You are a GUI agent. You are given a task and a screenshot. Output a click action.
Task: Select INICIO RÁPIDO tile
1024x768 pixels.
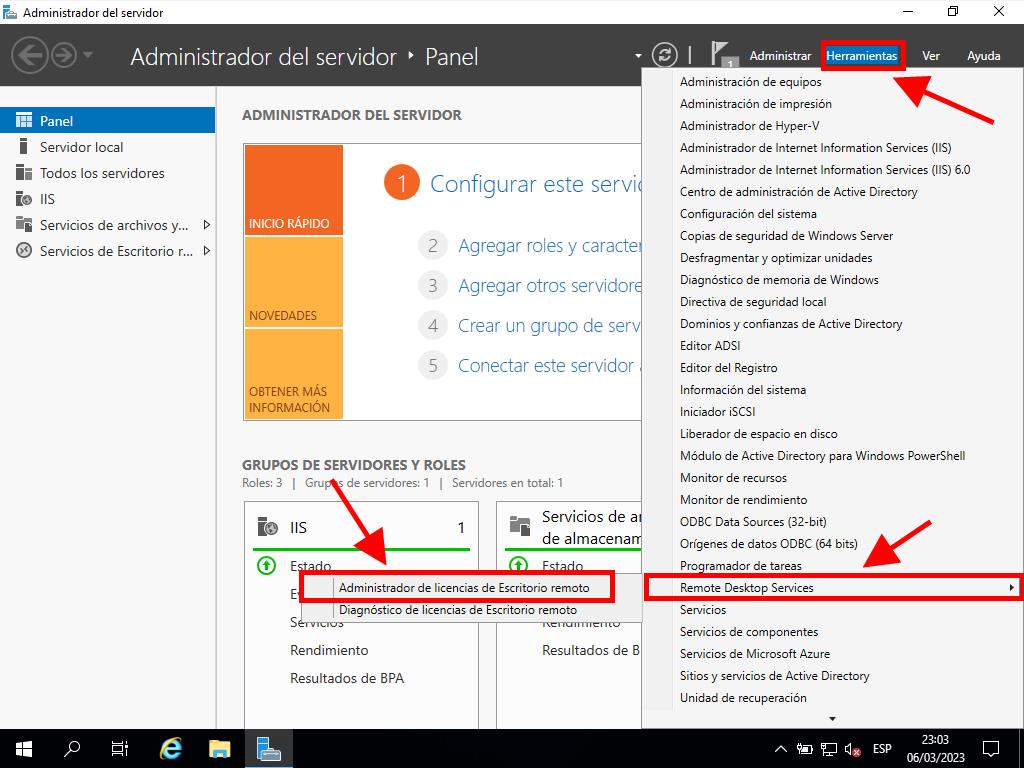pos(294,190)
